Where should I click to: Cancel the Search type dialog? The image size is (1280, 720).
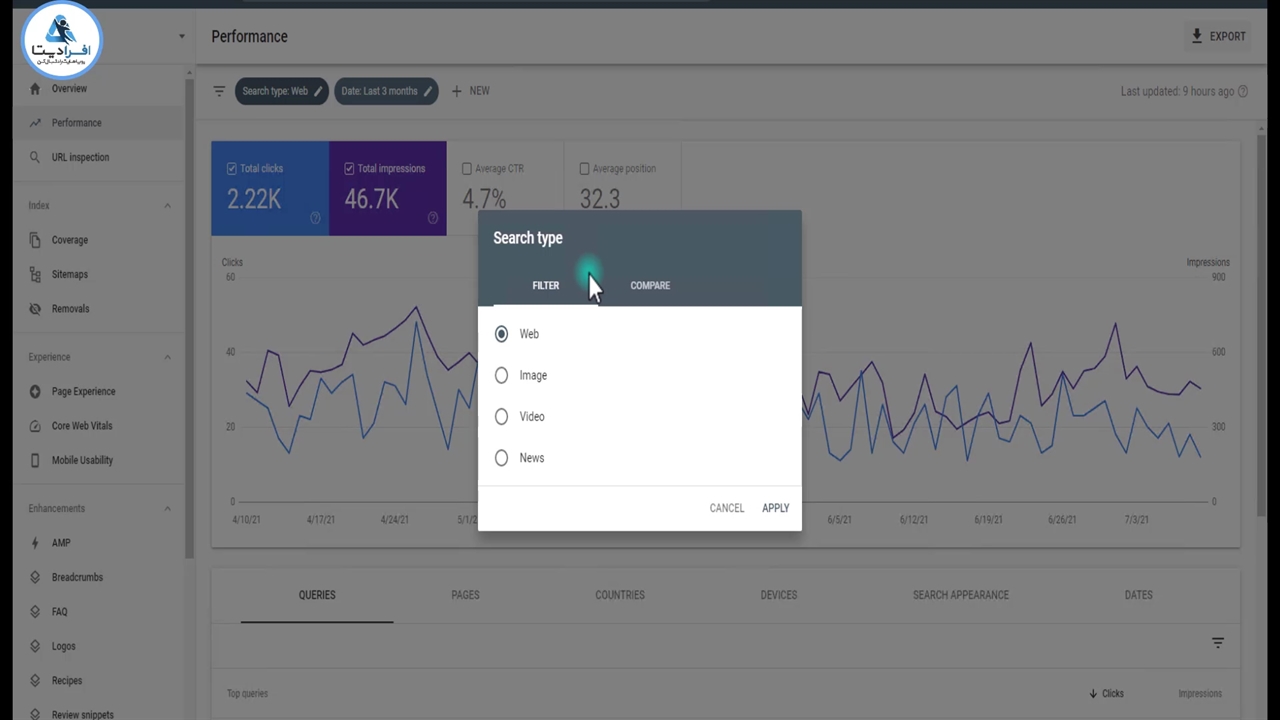coord(726,508)
